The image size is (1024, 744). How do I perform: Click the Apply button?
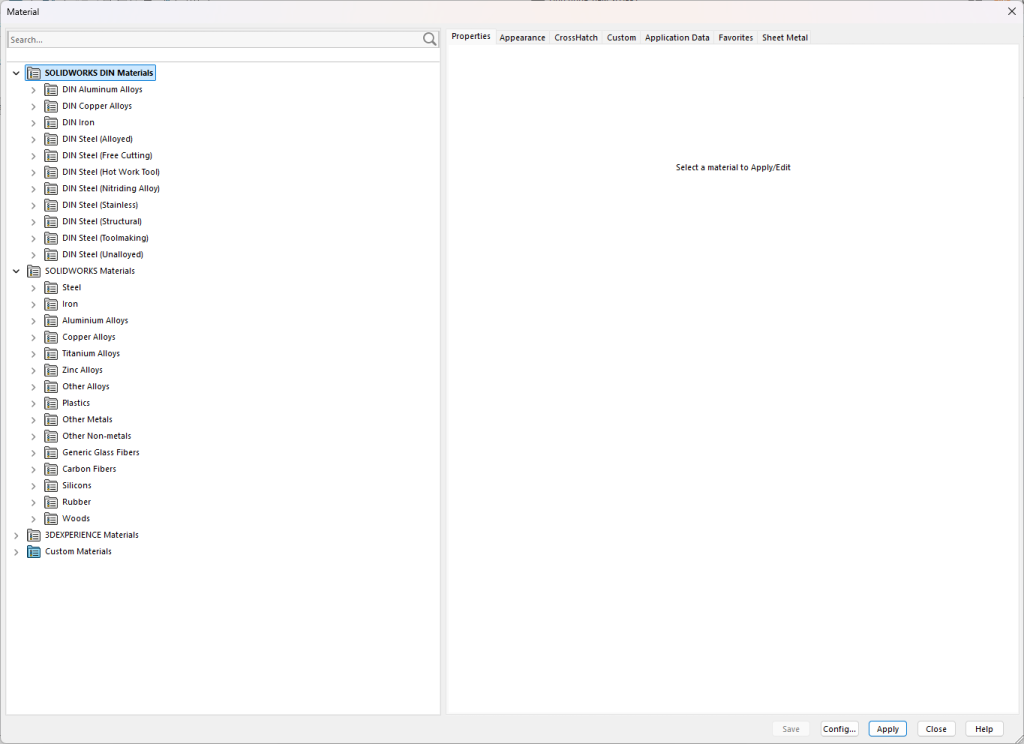pos(888,729)
